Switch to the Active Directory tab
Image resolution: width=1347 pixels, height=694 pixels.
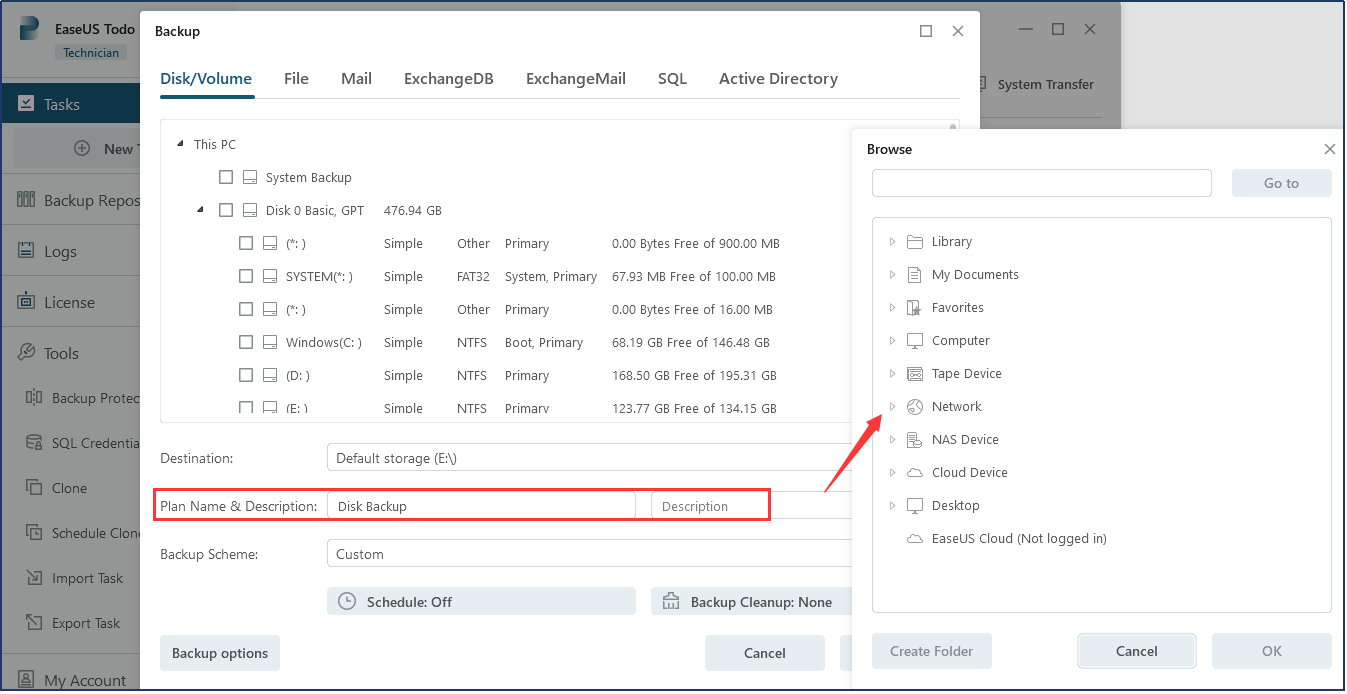point(778,78)
